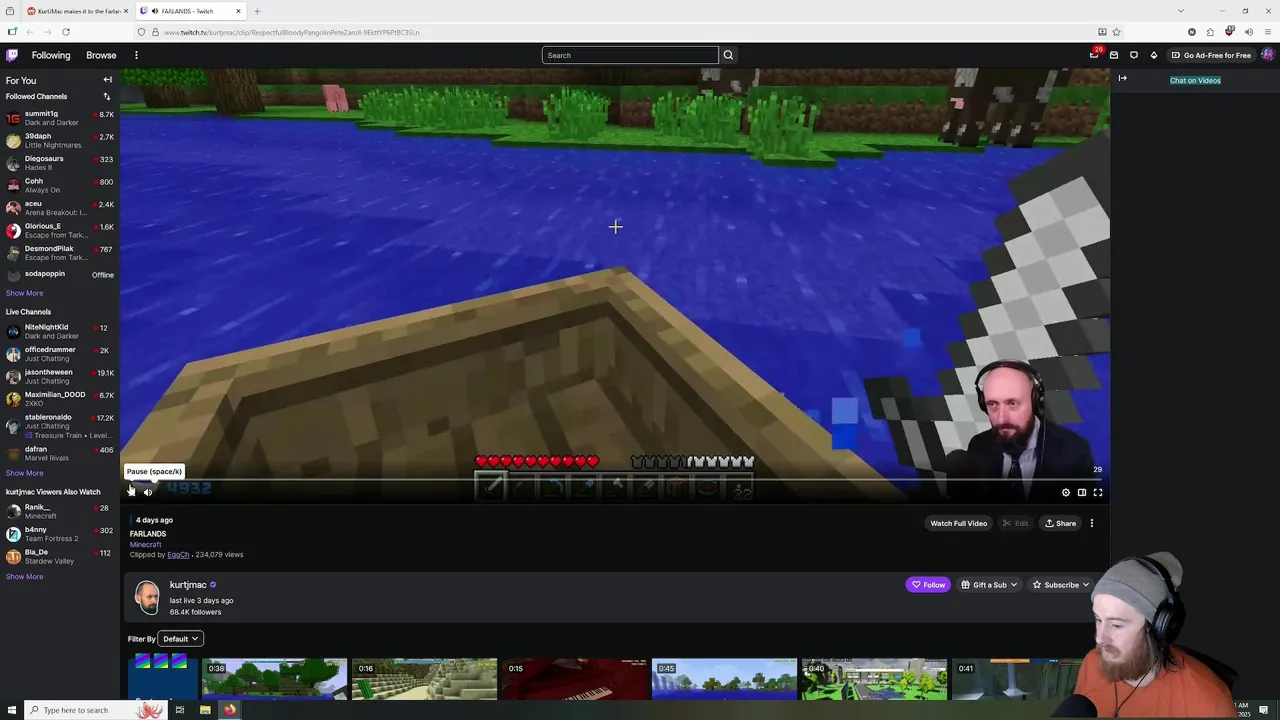This screenshot has height=720, width=1280.
Task: Open sodapoppin offline channel entry
Action: (x=60, y=275)
